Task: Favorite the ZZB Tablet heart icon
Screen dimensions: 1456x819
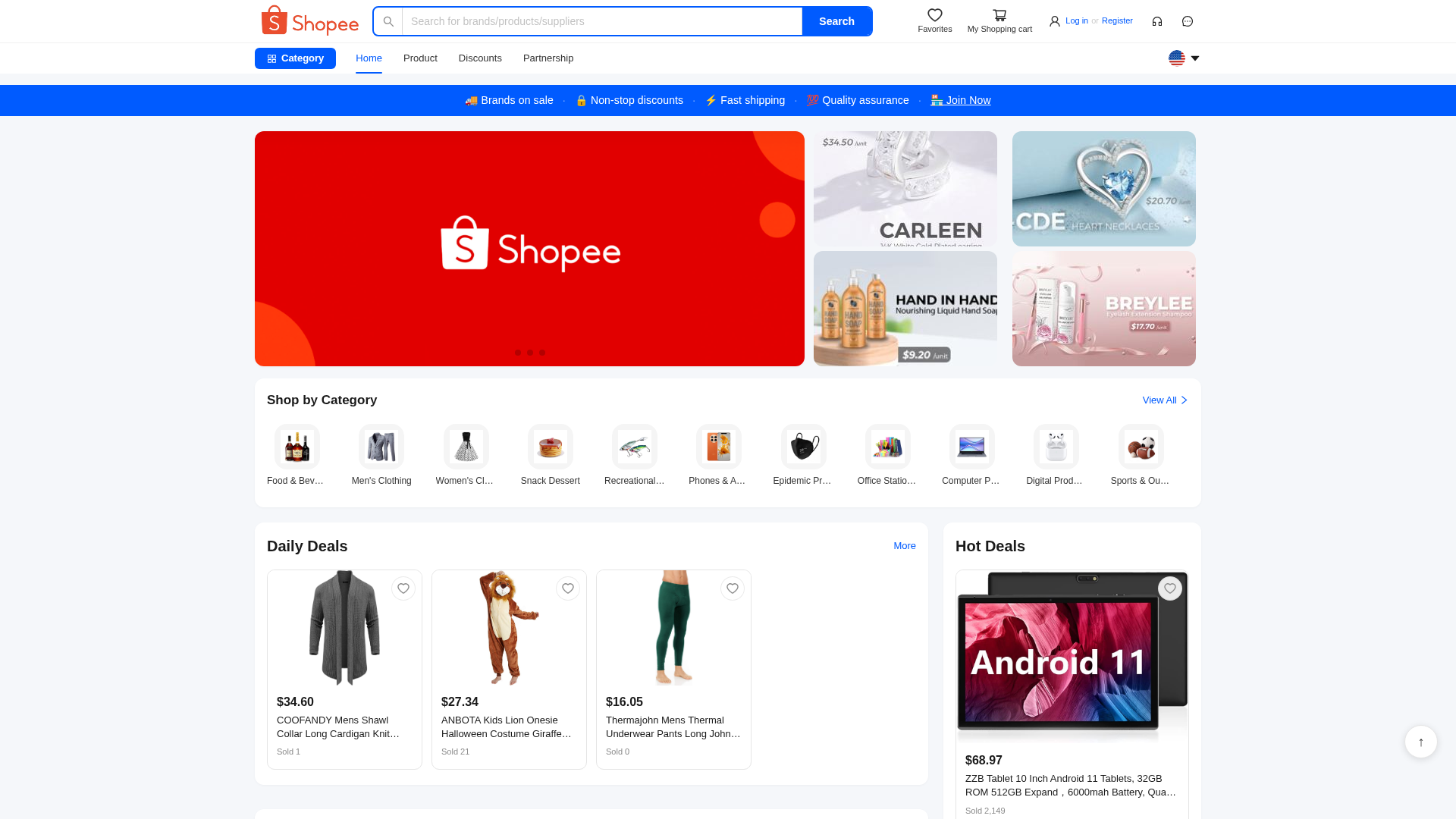Action: tap(1170, 588)
